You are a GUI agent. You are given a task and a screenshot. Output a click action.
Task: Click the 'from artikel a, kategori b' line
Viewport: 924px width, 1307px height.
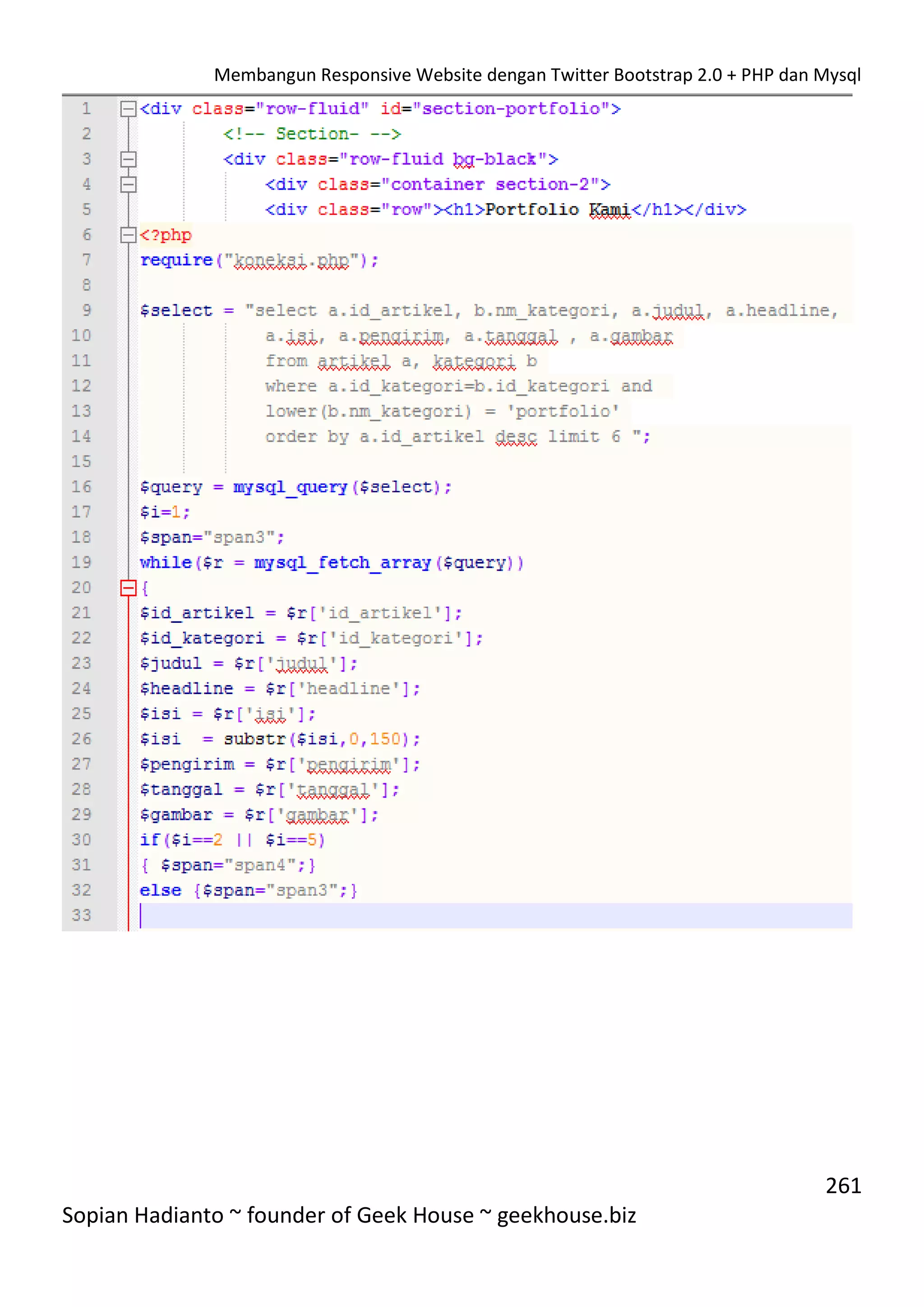click(401, 362)
